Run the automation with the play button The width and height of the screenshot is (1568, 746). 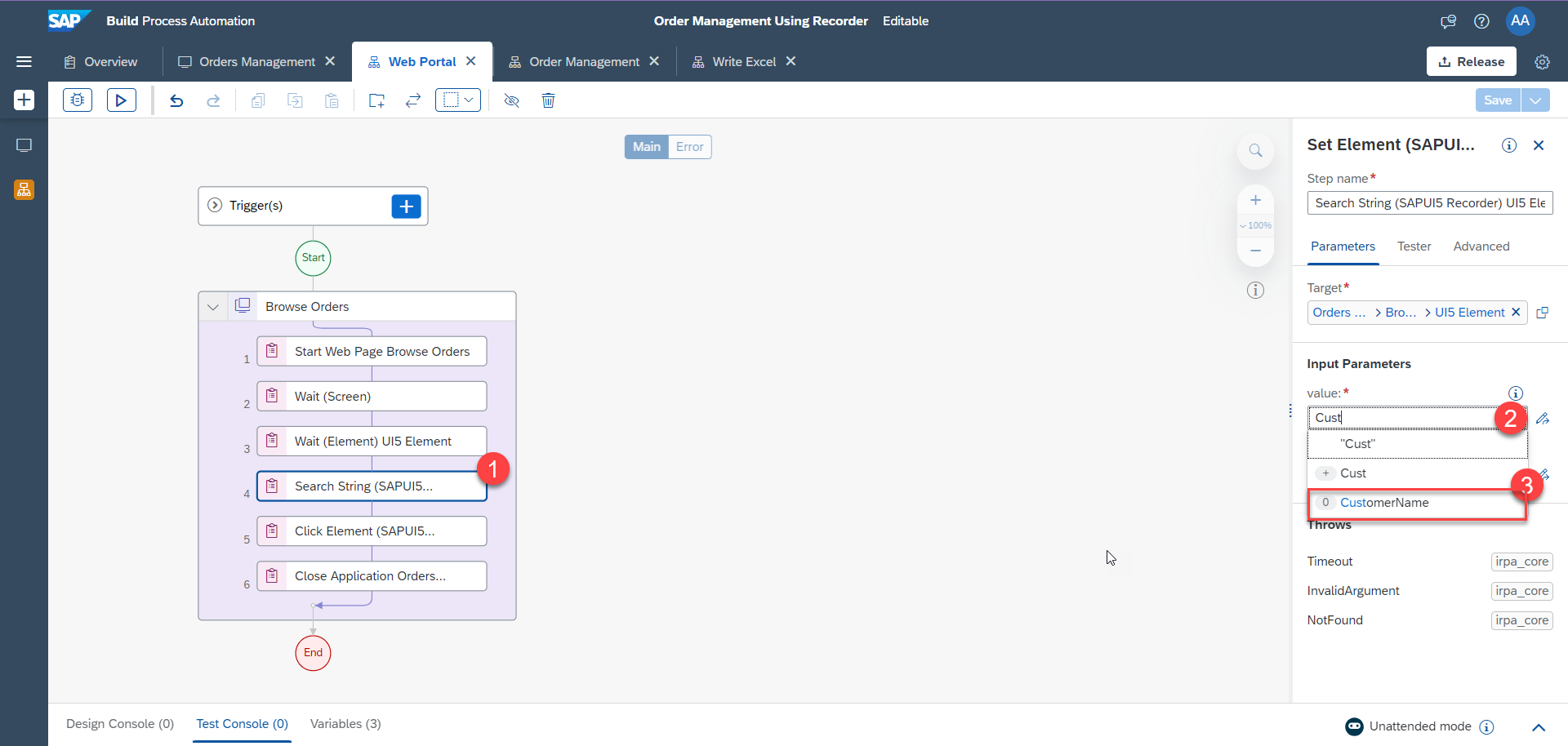(x=122, y=100)
